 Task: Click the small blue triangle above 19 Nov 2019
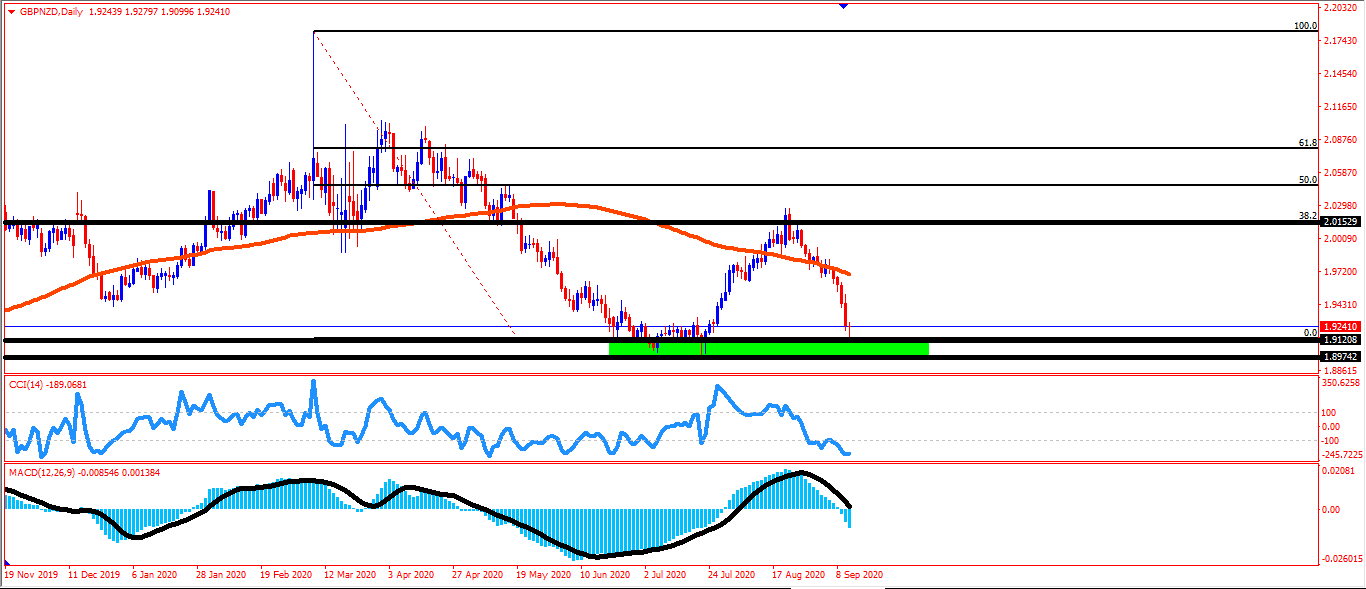(x=8, y=563)
